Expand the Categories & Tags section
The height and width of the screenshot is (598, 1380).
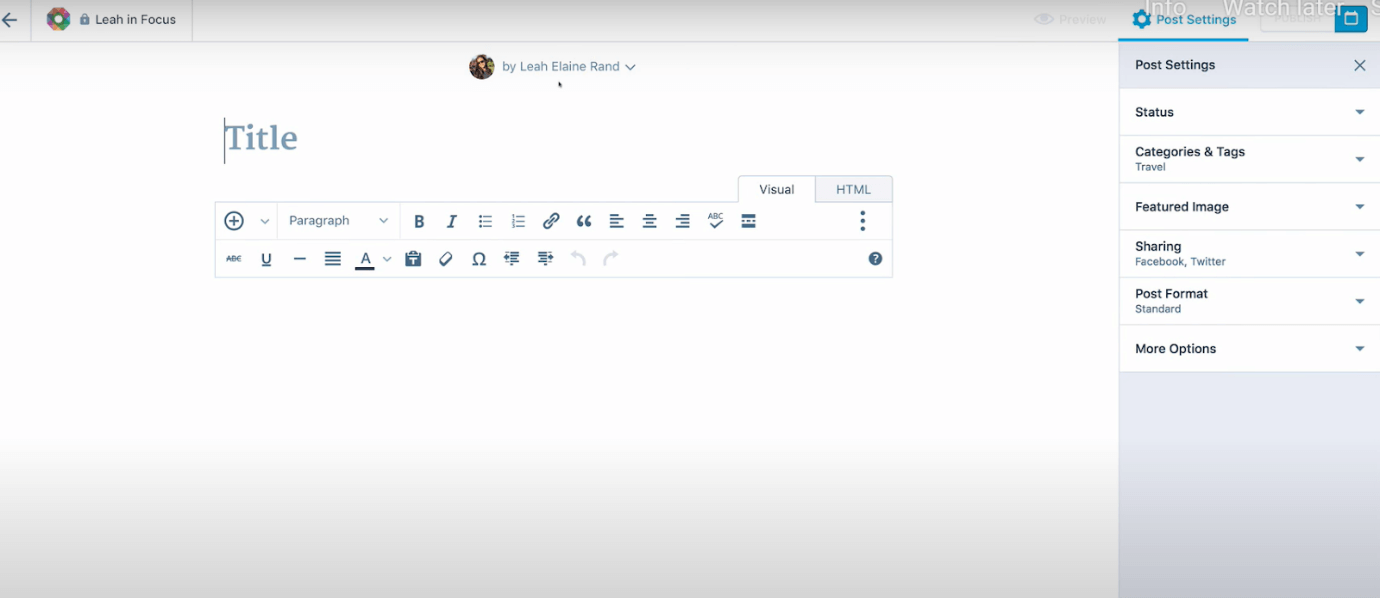pos(1248,158)
